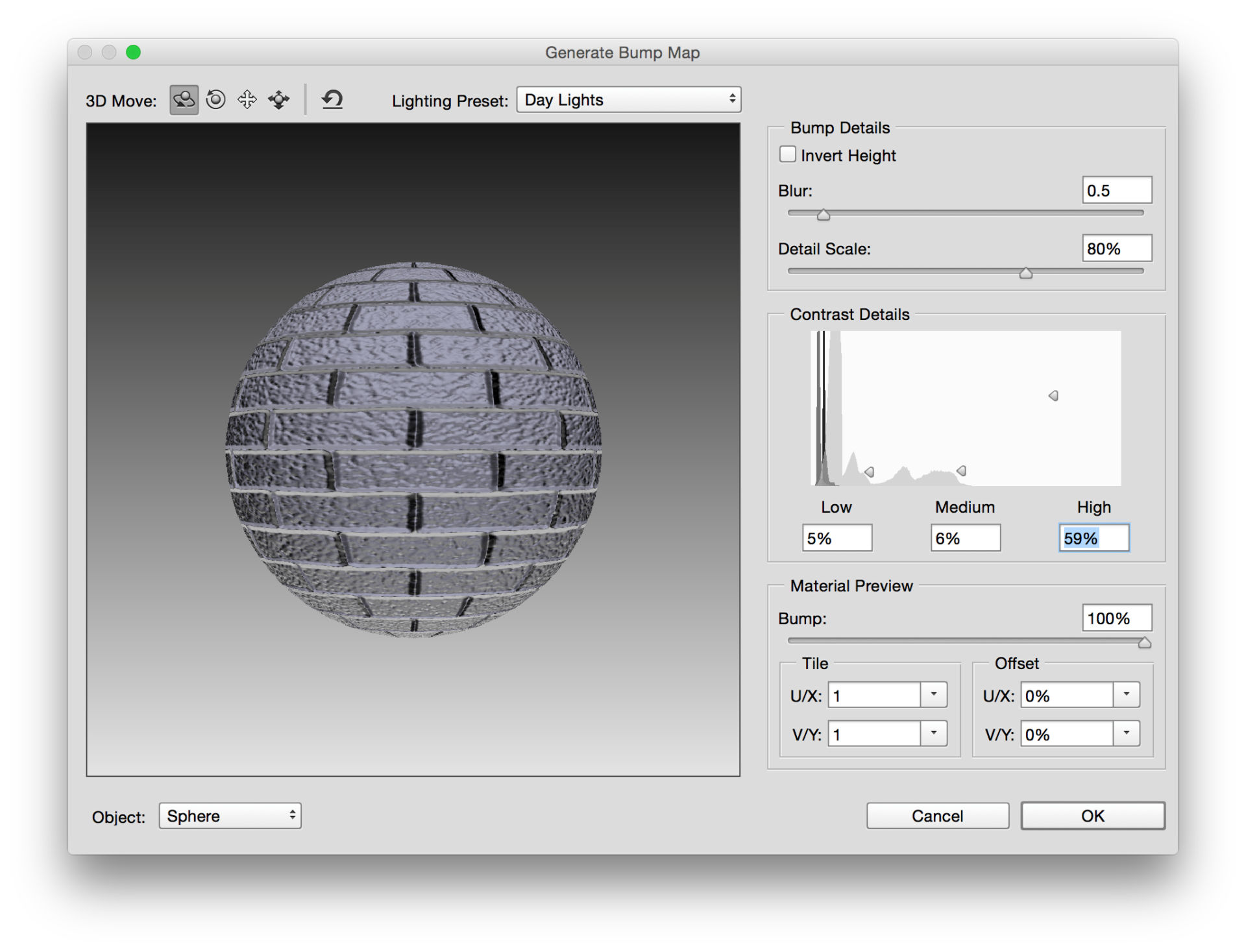Select the Low contrast 5% field
1246x952 pixels.
[837, 537]
